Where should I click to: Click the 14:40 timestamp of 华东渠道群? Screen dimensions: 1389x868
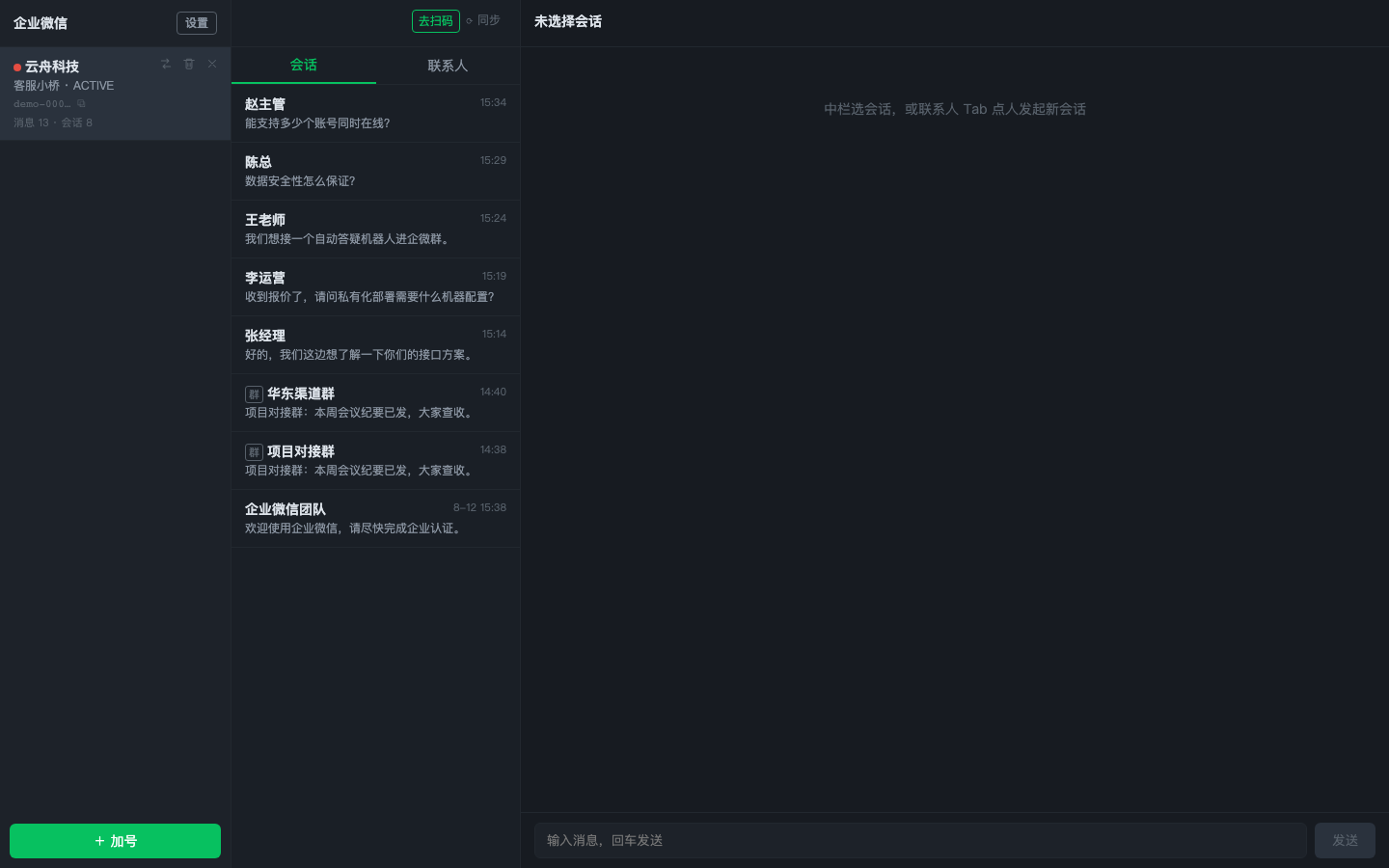(x=493, y=392)
